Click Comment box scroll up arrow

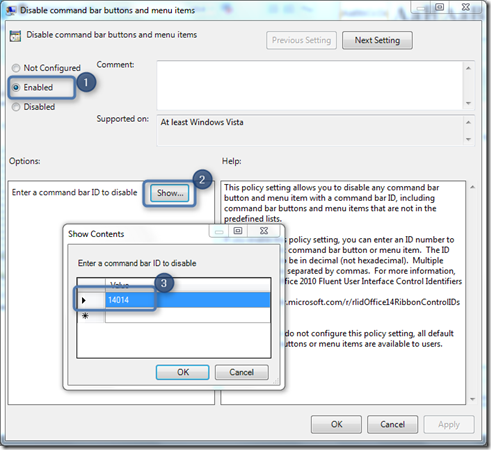(x=468, y=68)
